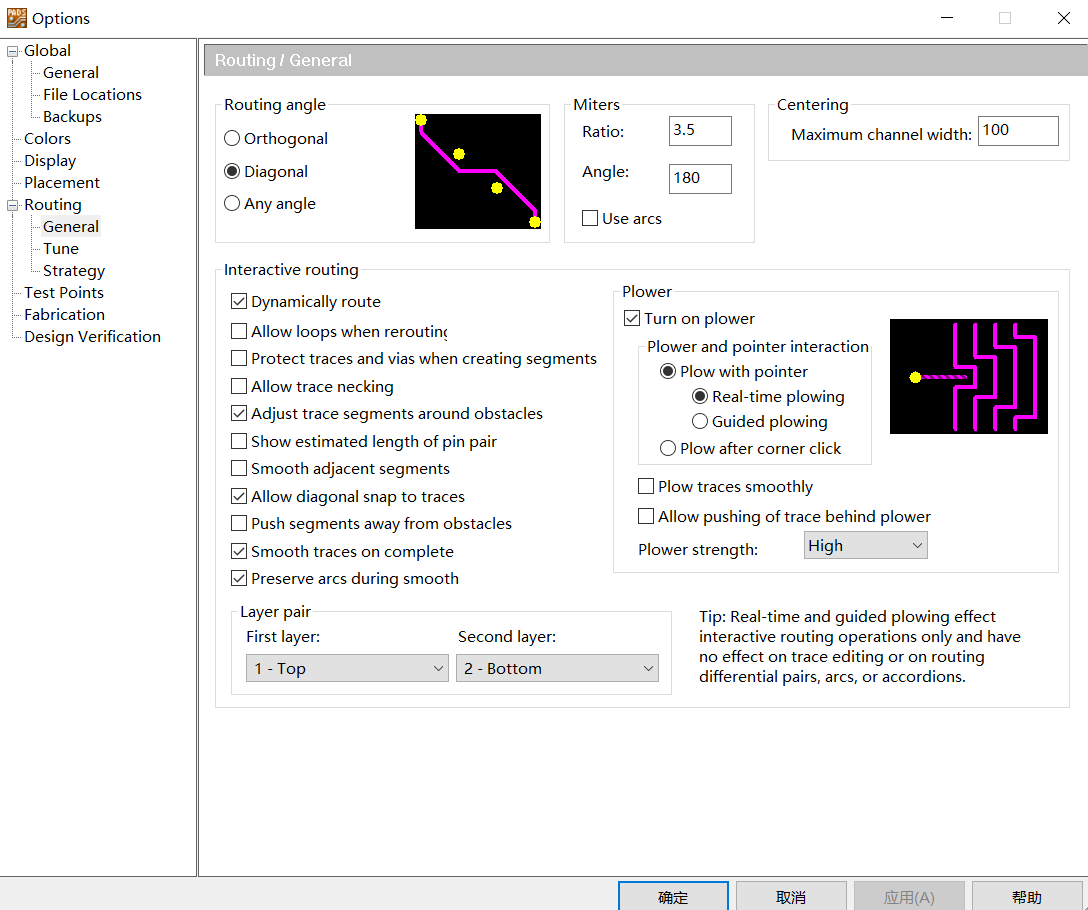
Task: Click 取消 (Cancel) button
Action: pyautogui.click(x=791, y=897)
